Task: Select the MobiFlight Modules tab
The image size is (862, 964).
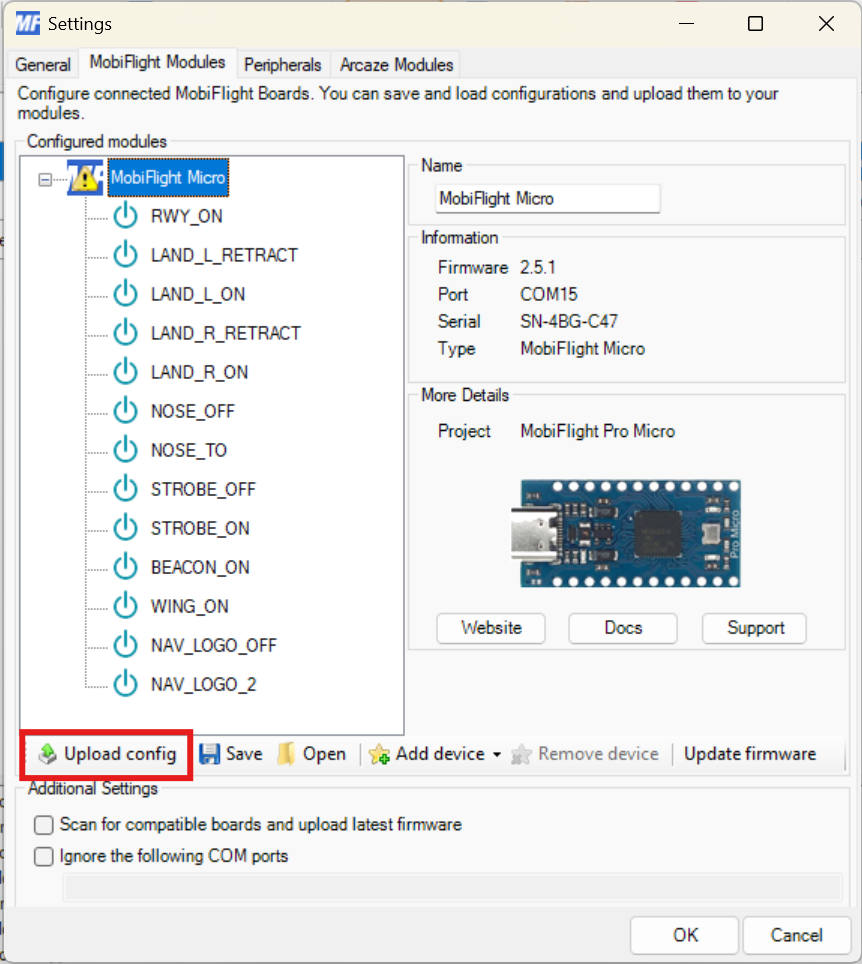Action: point(157,62)
